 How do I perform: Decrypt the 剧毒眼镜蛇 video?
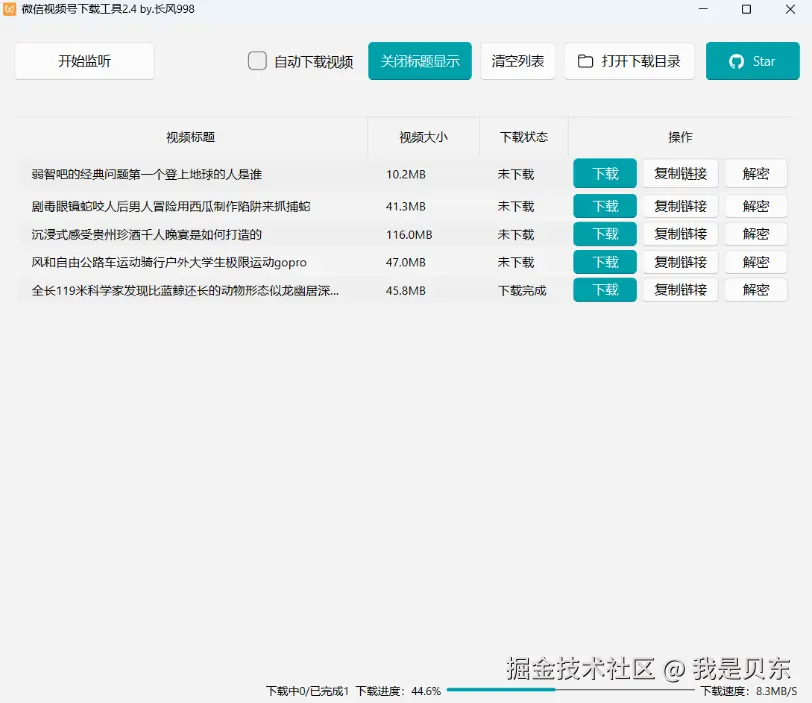[756, 206]
